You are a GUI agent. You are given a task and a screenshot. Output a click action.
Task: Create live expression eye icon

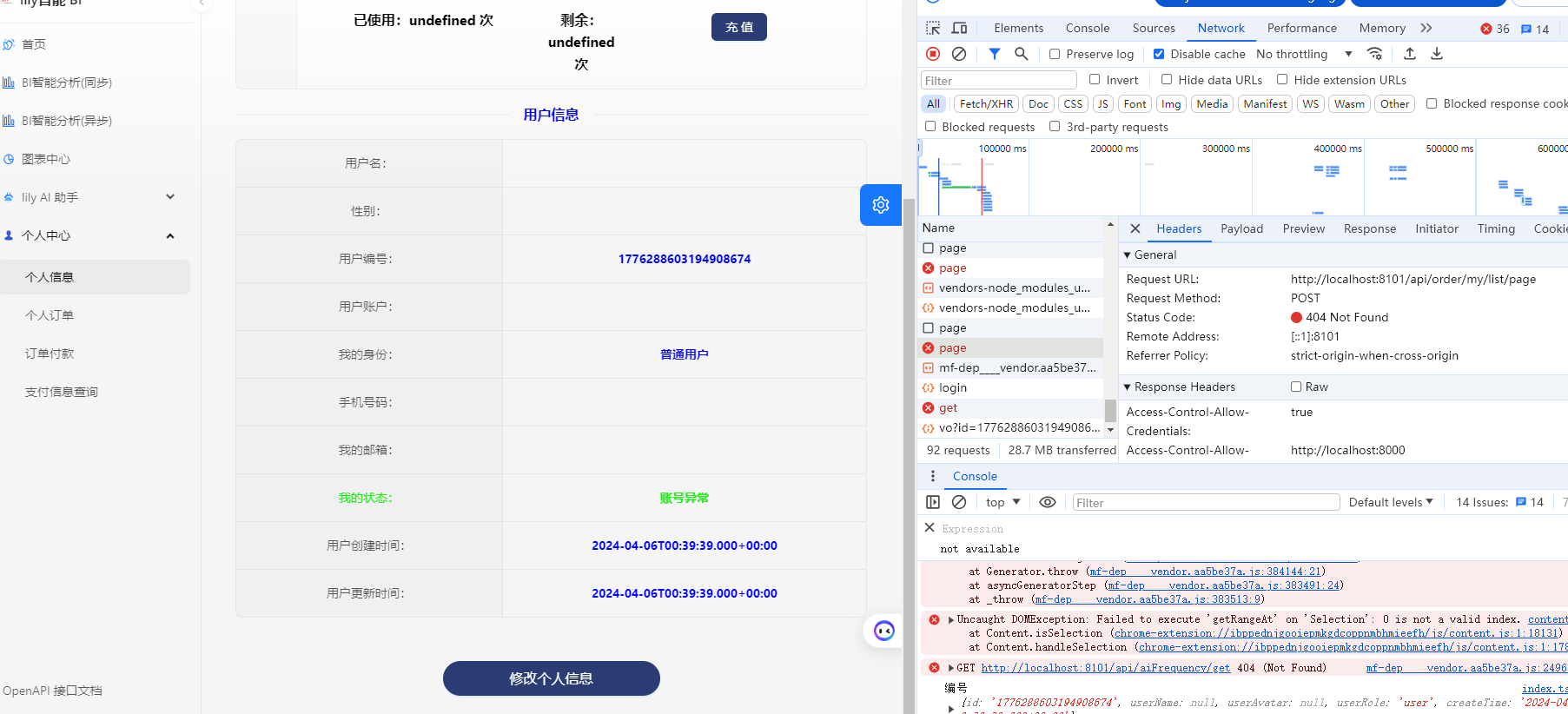click(1048, 502)
